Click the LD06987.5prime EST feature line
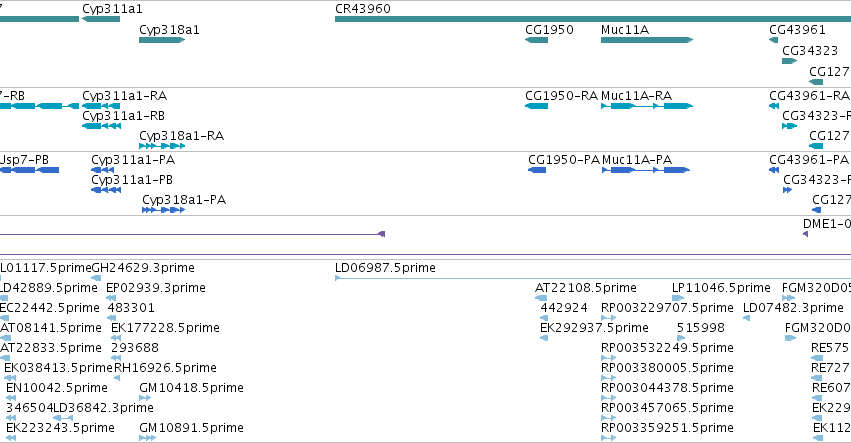Screen dimensions: 851x443 593,278
